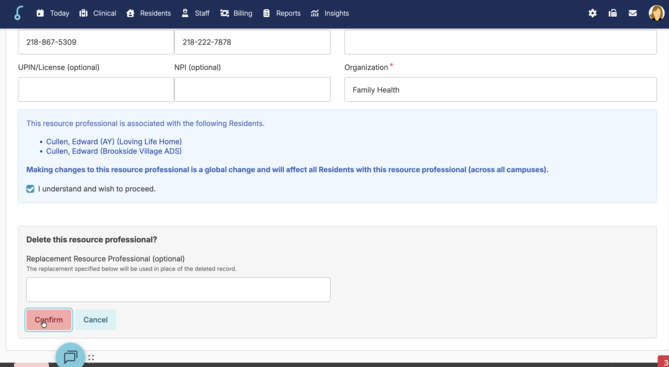Open messages with the envelope icon
This screenshot has width=669, height=367.
coord(633,13)
